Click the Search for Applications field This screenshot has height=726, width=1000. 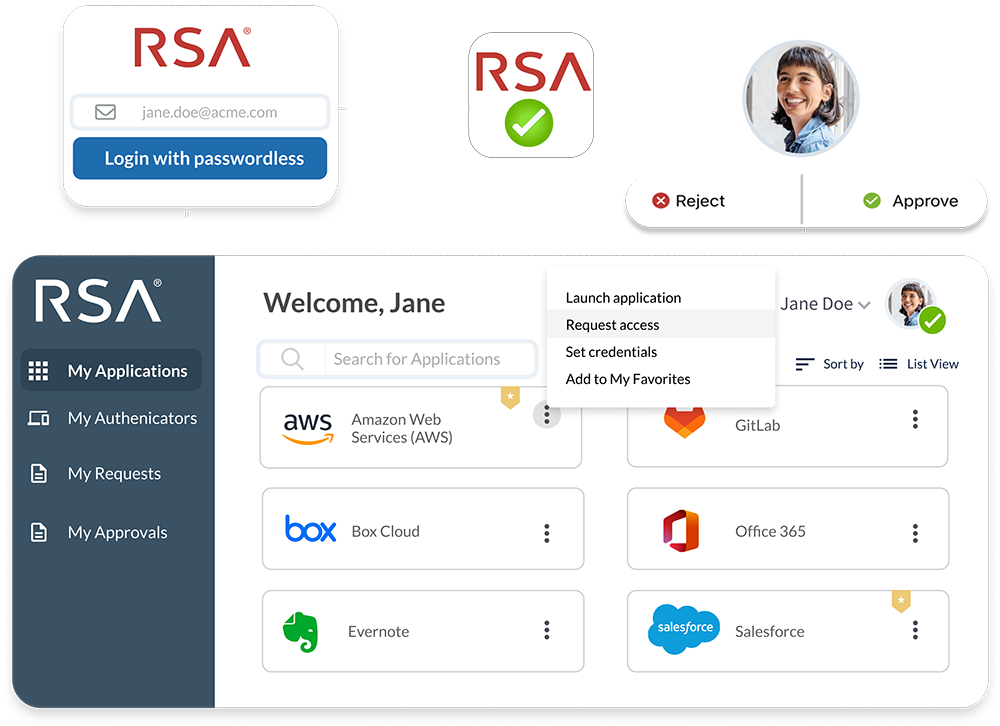click(x=398, y=359)
